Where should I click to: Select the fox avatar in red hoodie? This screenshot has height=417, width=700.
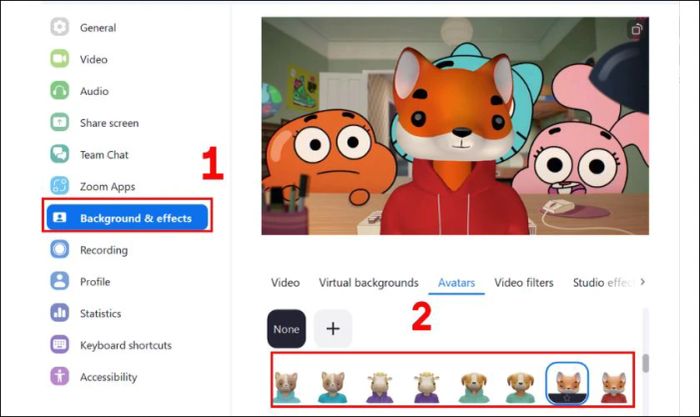coord(614,387)
